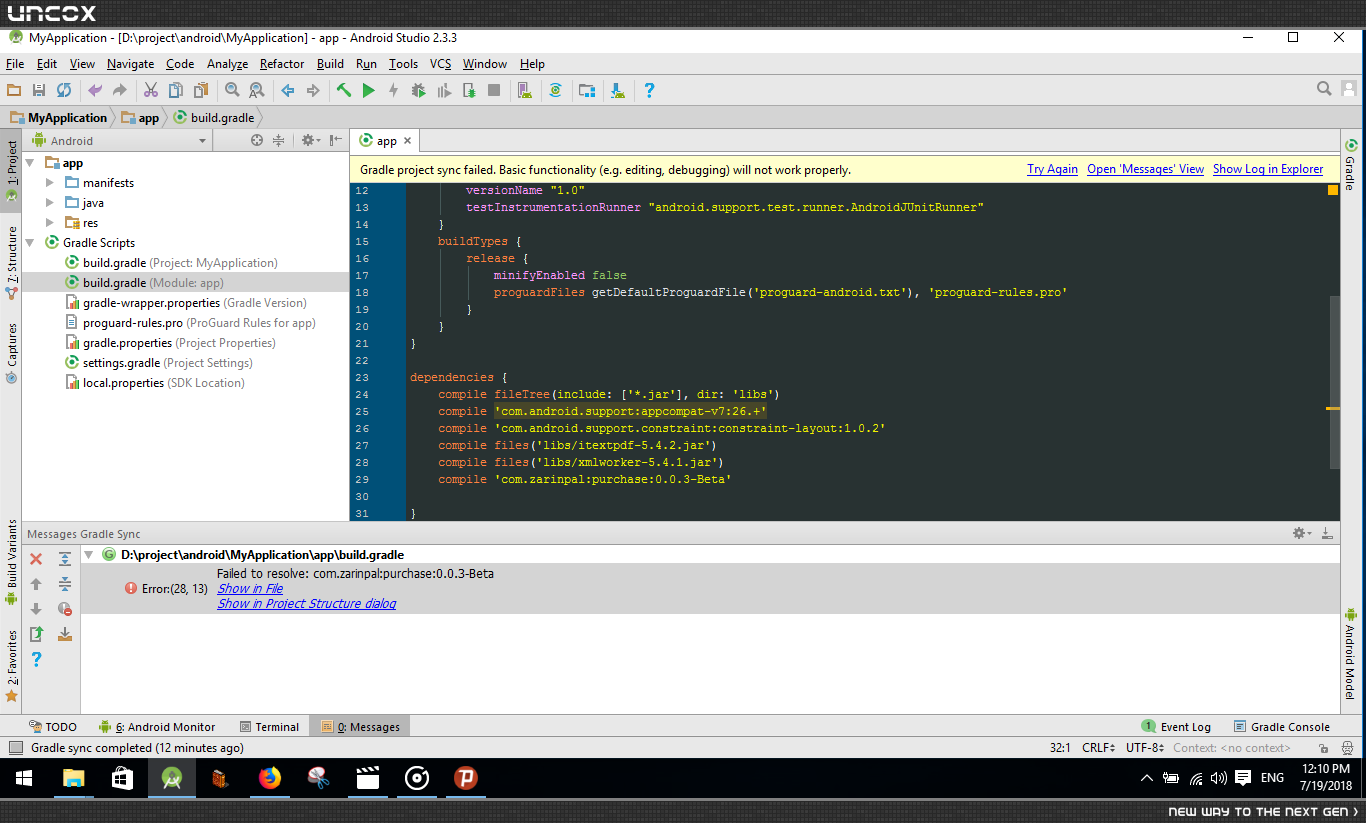Open the Messages panel gear dropdown
The image size is (1366, 823).
[1301, 534]
